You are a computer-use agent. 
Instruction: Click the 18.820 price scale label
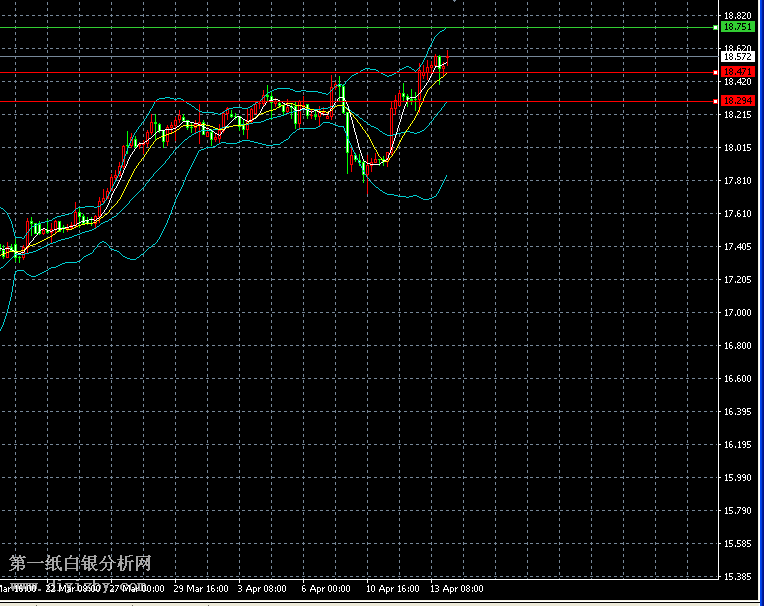pos(738,16)
